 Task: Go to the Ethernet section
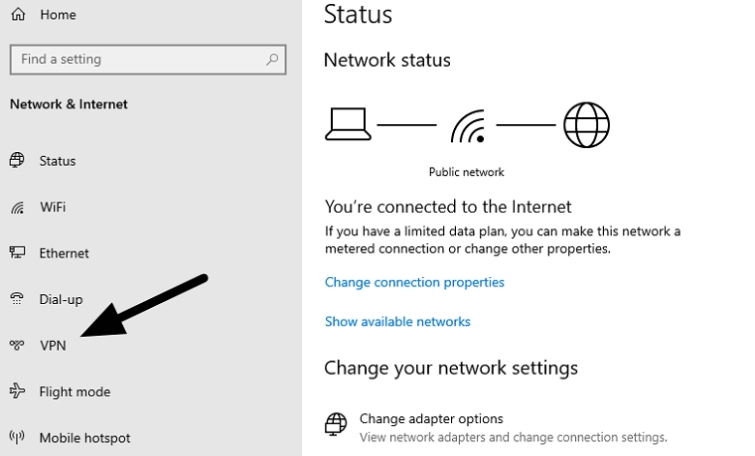(x=64, y=253)
